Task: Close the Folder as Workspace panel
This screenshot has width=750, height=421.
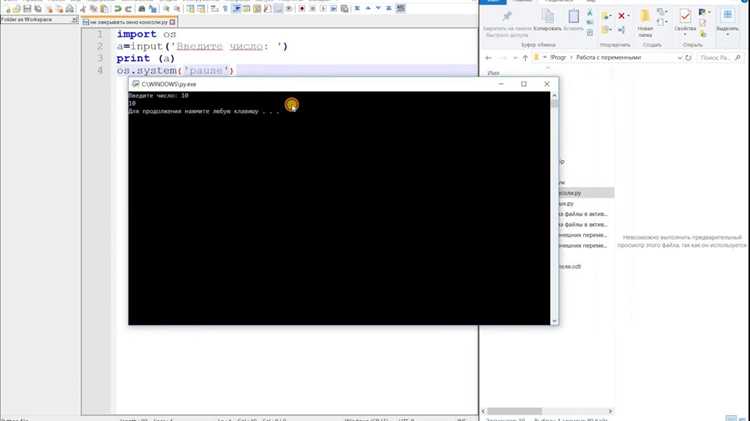Action: pos(75,20)
